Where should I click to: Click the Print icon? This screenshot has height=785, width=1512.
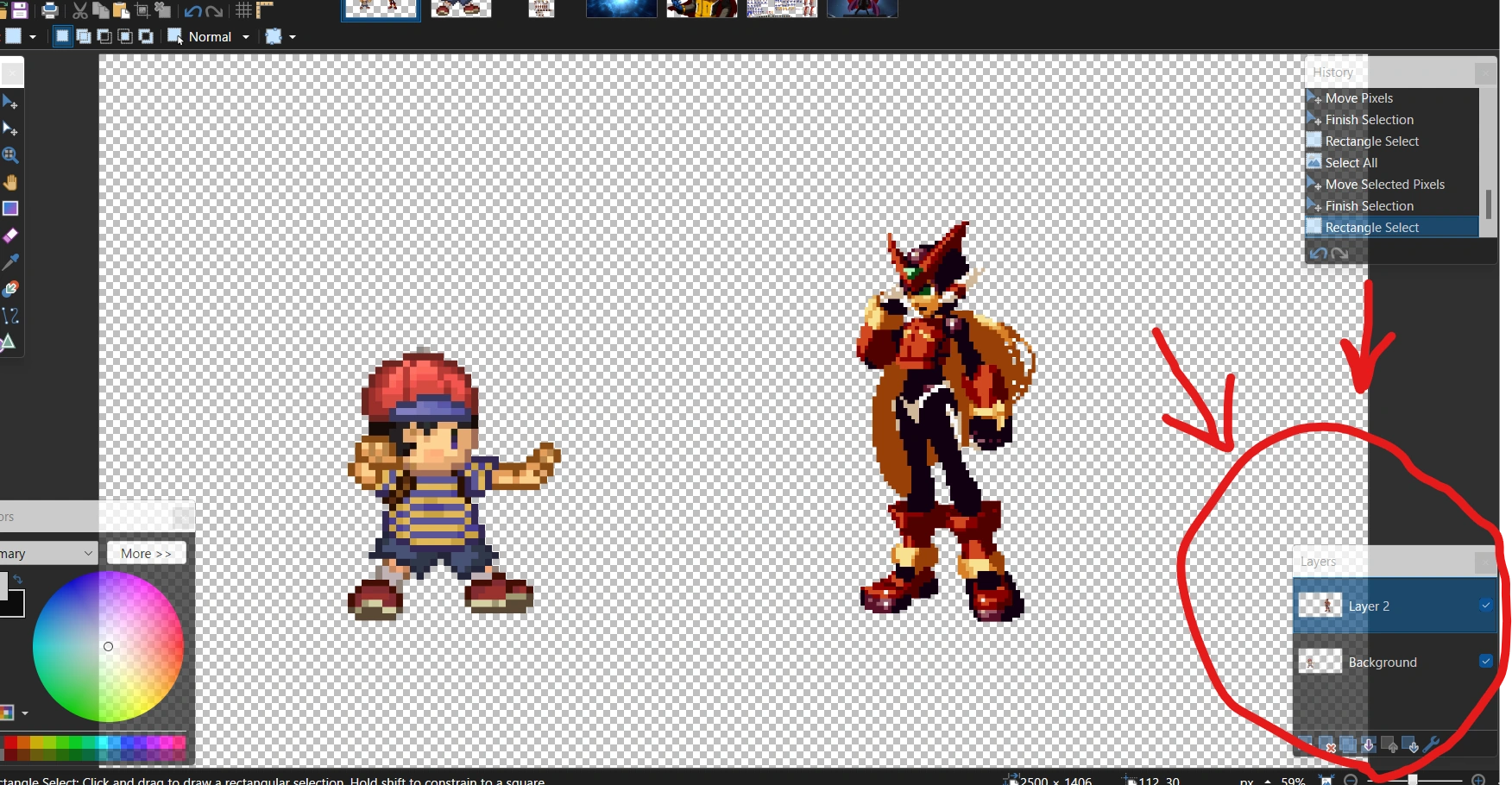pyautogui.click(x=50, y=10)
